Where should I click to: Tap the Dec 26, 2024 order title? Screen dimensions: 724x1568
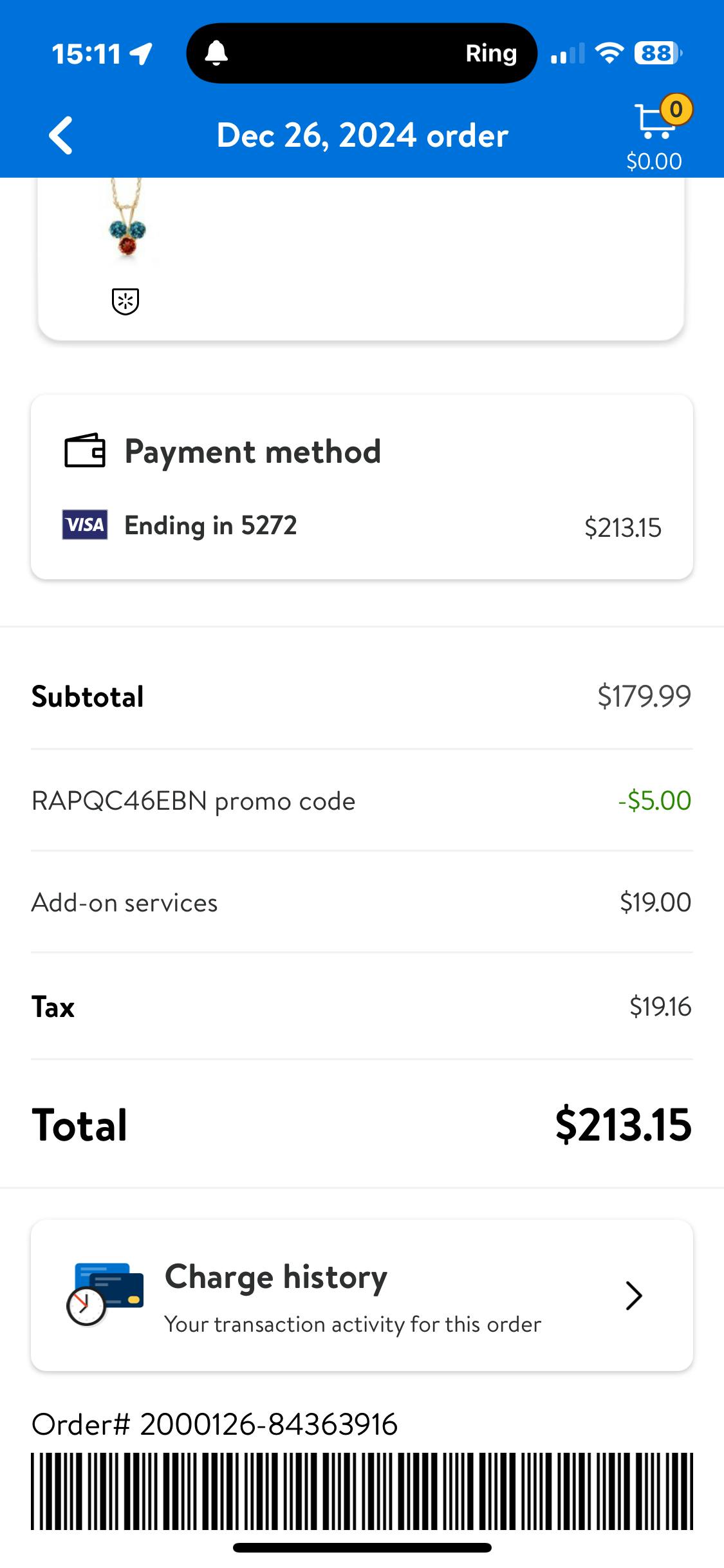[362, 136]
